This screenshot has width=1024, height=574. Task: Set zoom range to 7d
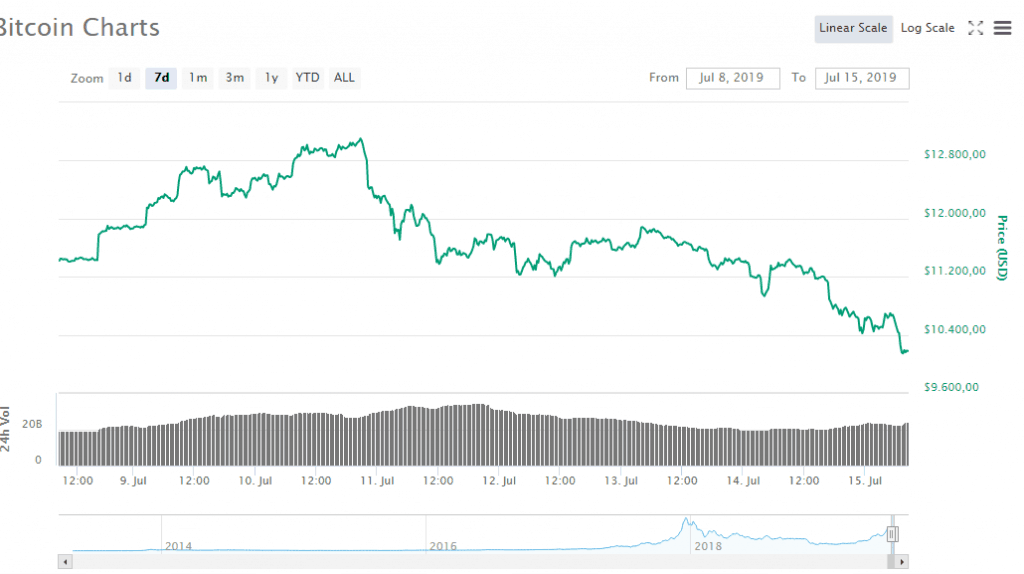[161, 78]
